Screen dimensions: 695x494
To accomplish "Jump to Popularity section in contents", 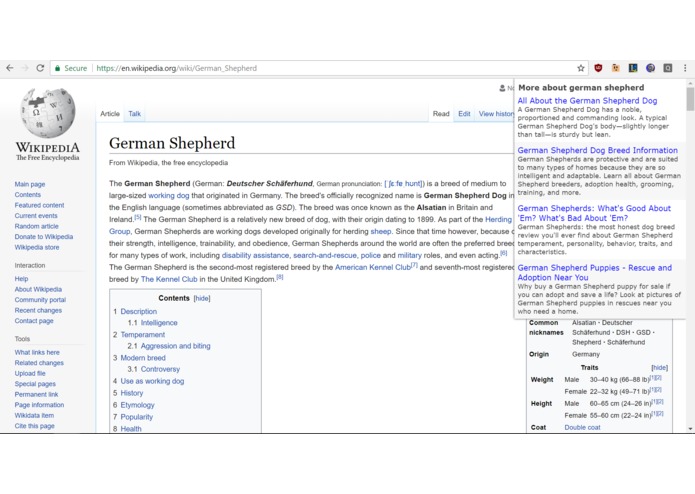I will point(137,417).
